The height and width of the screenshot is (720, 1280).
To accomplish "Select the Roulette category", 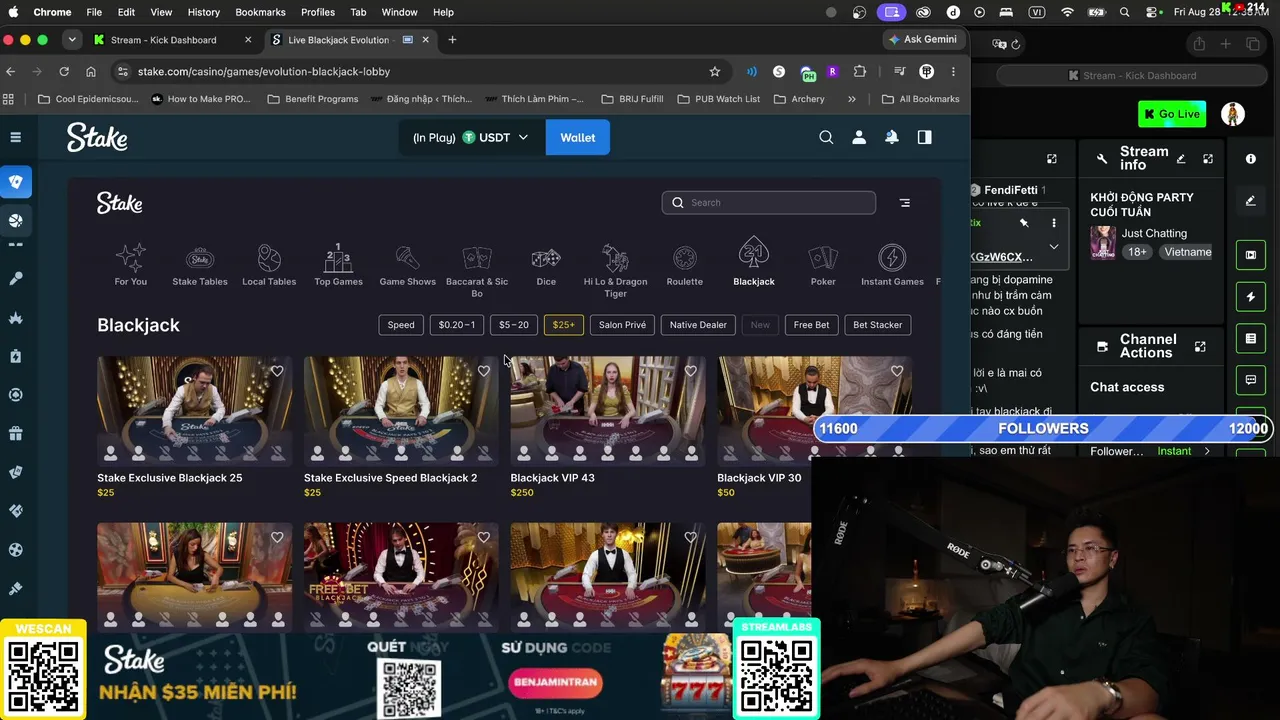I will pos(685,265).
